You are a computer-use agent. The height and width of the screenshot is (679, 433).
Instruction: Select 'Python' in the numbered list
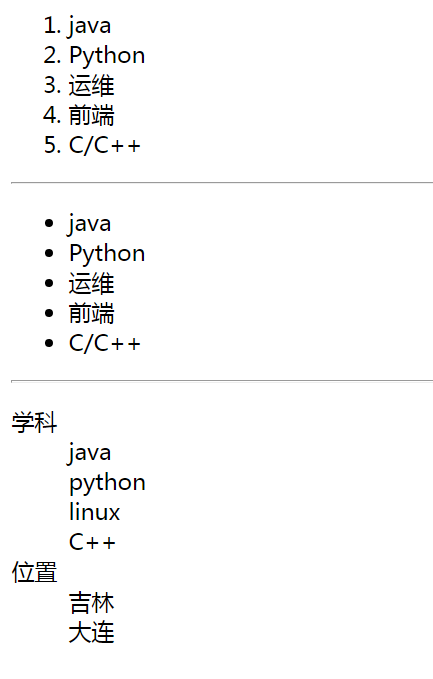(x=107, y=56)
